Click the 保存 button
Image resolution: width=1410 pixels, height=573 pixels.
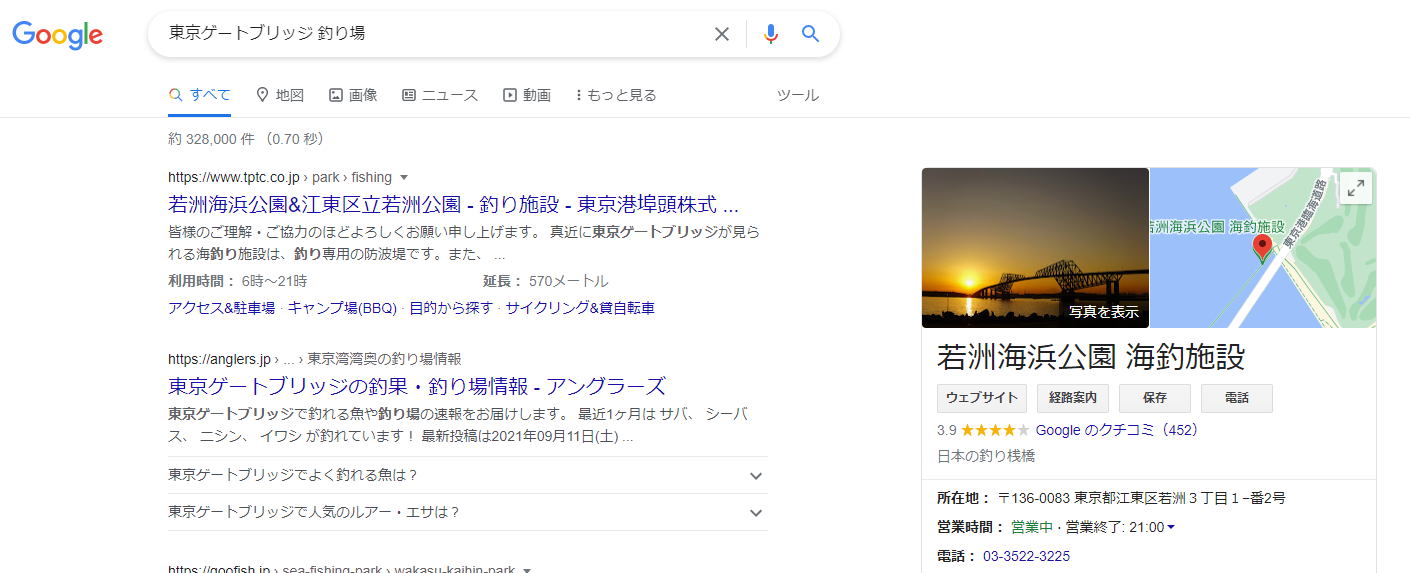click(x=1155, y=398)
